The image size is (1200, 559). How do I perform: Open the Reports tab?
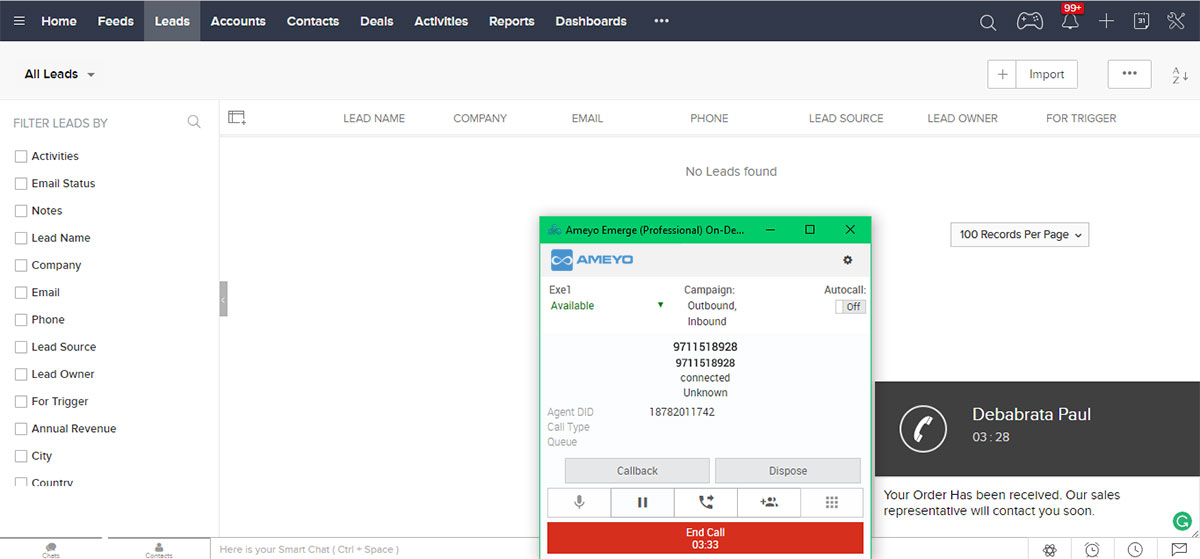(511, 21)
